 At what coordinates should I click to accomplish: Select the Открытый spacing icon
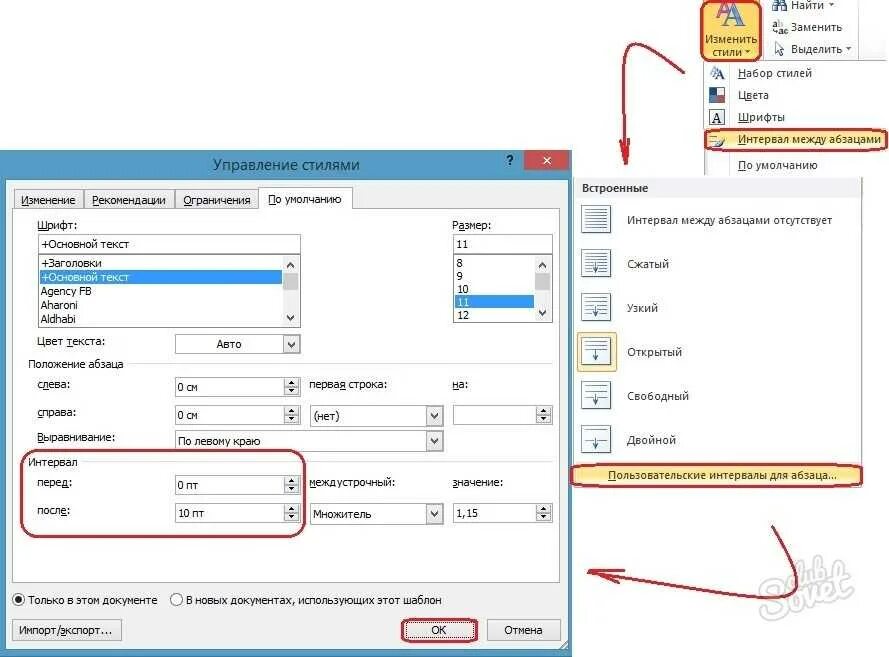596,351
